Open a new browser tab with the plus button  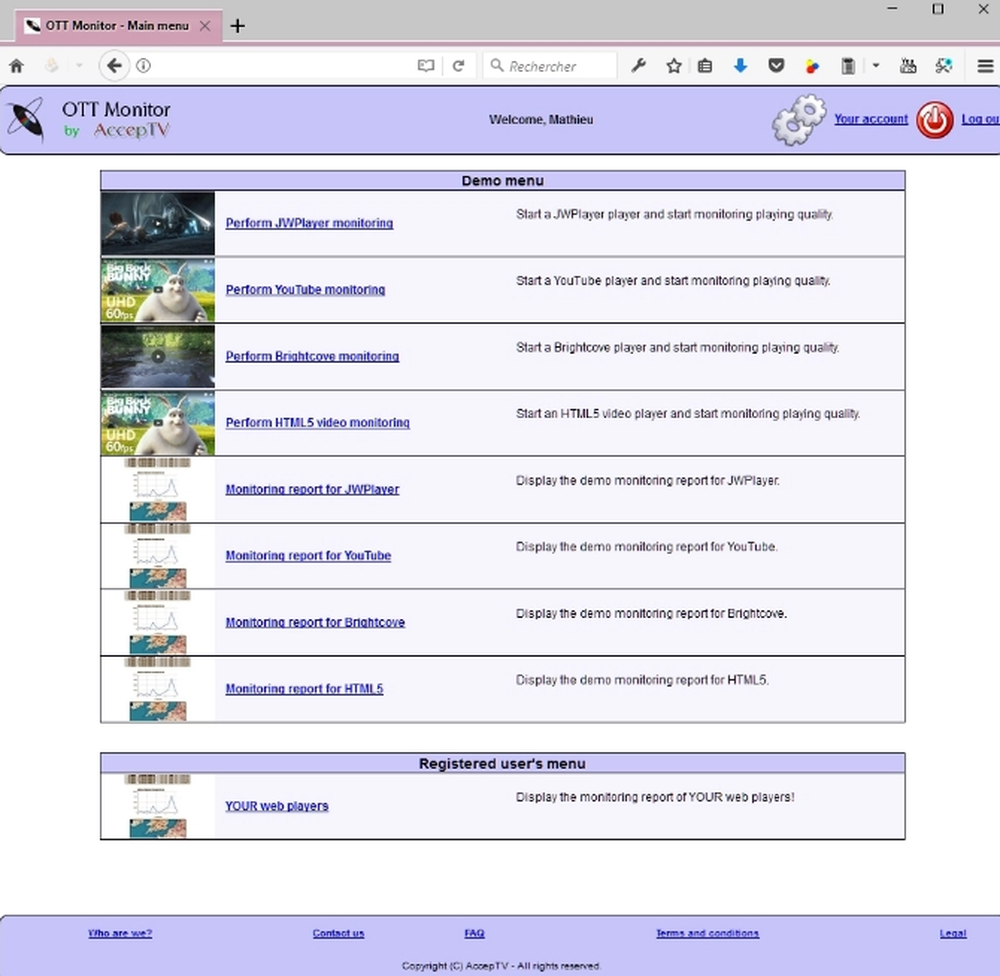[237, 25]
